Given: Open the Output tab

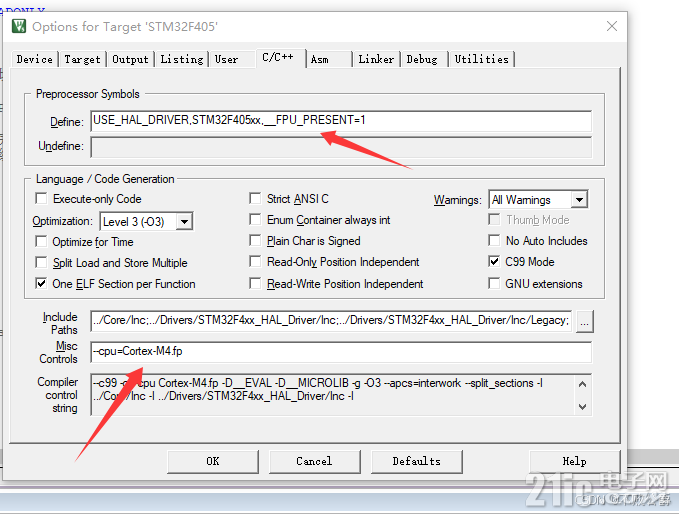Looking at the screenshot, I should point(130,59).
